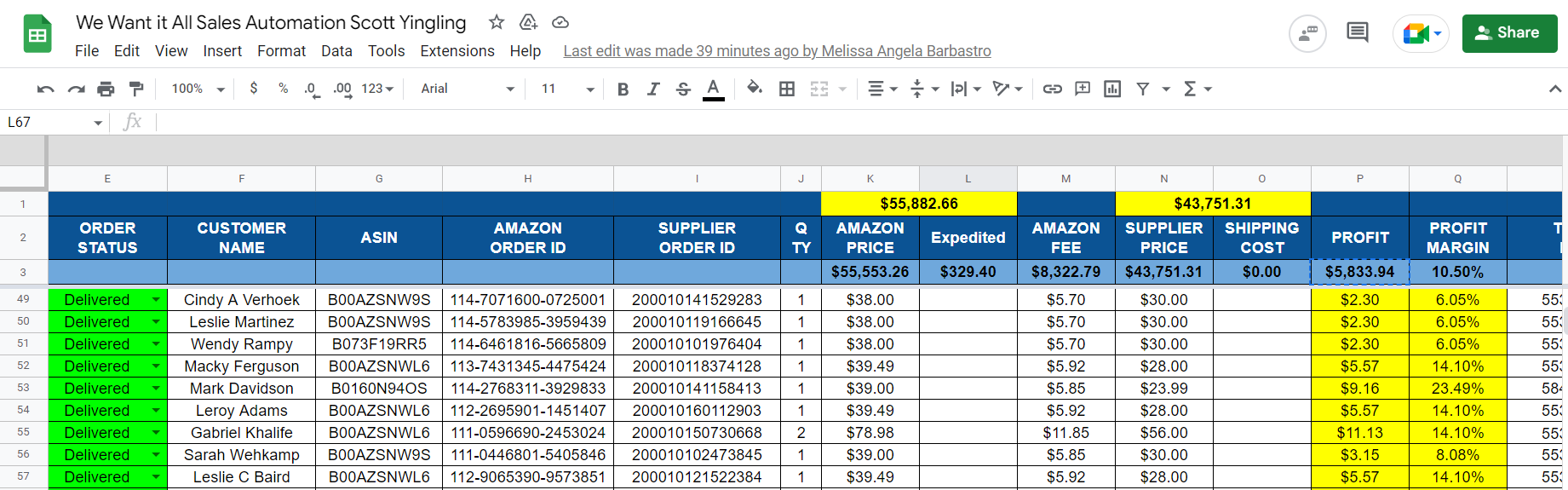
Task: Format as currency with dollar icon
Action: [x=254, y=89]
